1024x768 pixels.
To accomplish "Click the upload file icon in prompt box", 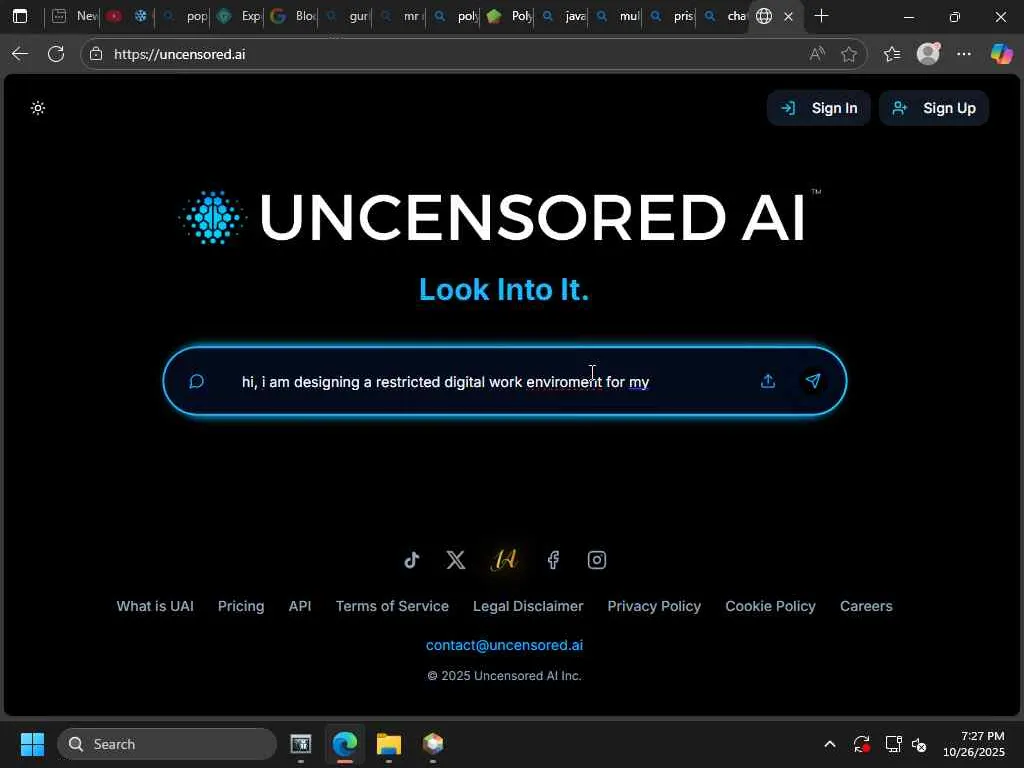I will [768, 381].
